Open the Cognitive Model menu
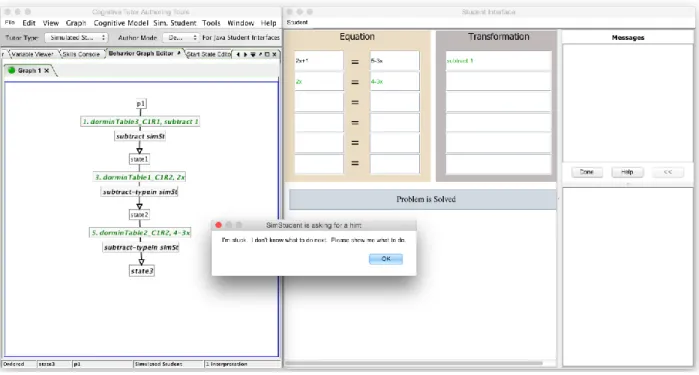Screen dimensions: 699x375 click(121, 23)
